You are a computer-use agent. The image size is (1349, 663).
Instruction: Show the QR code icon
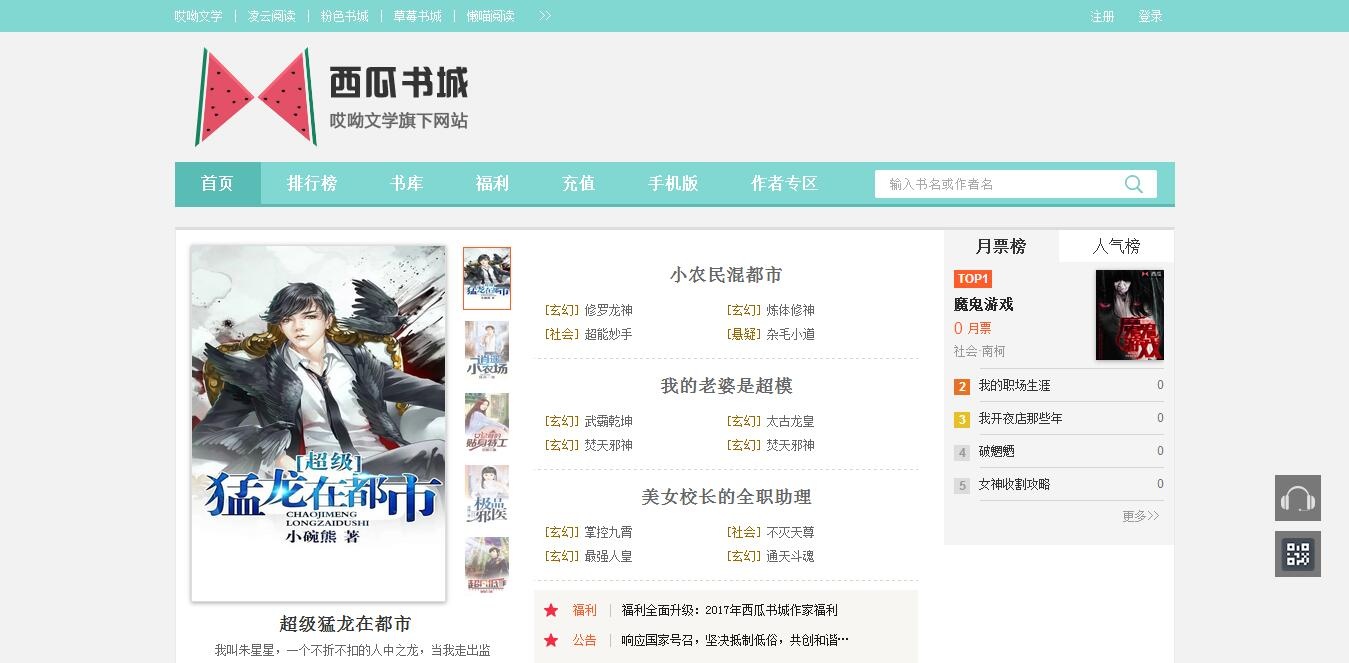(1298, 554)
